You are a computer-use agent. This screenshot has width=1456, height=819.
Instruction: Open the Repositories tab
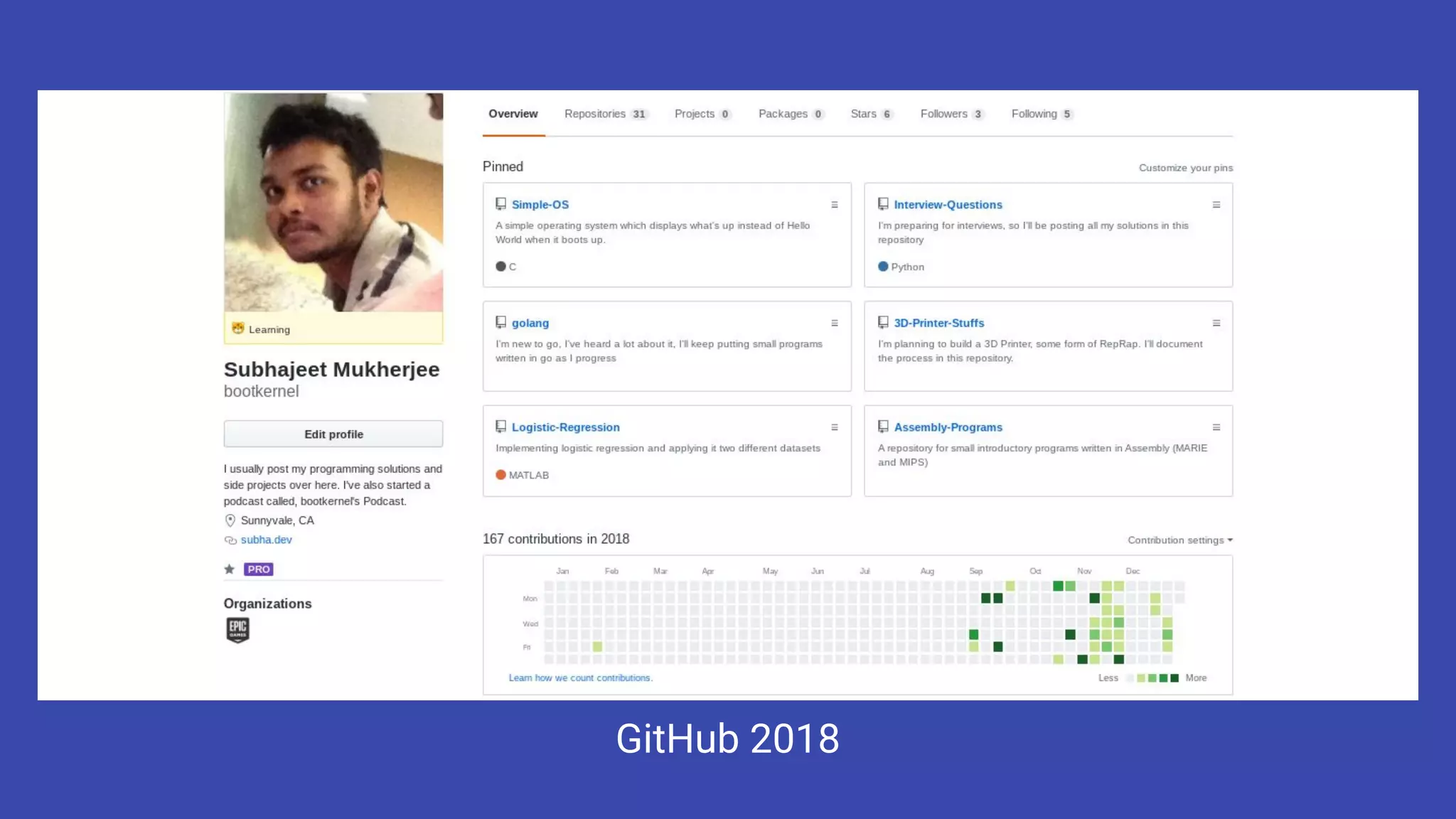click(606, 114)
